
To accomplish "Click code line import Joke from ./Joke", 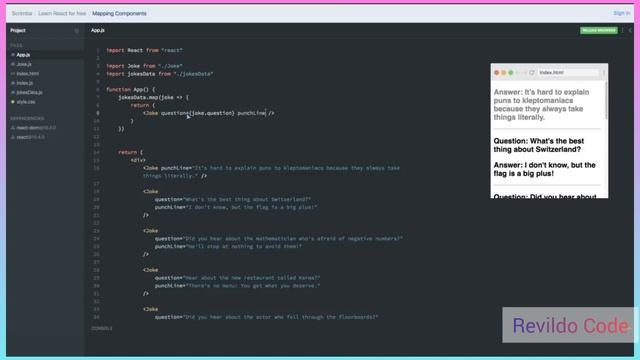I will coord(144,66).
